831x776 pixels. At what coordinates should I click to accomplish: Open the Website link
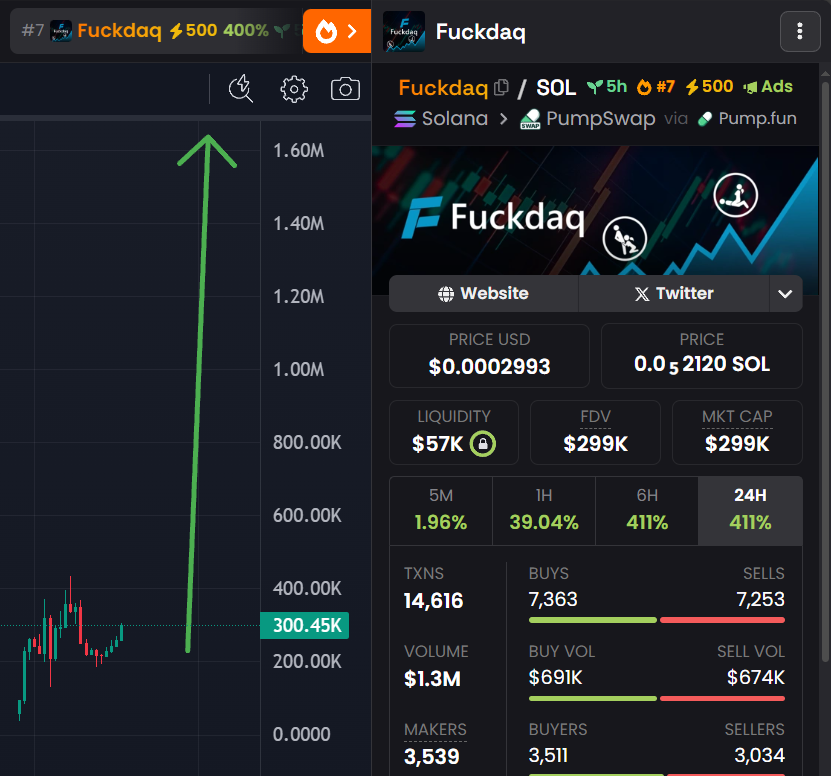(483, 294)
